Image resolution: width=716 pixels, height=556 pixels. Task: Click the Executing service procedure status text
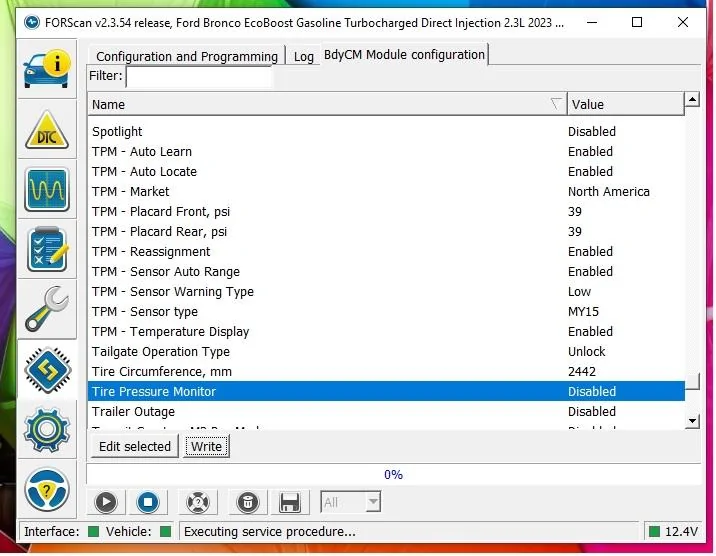coord(269,532)
